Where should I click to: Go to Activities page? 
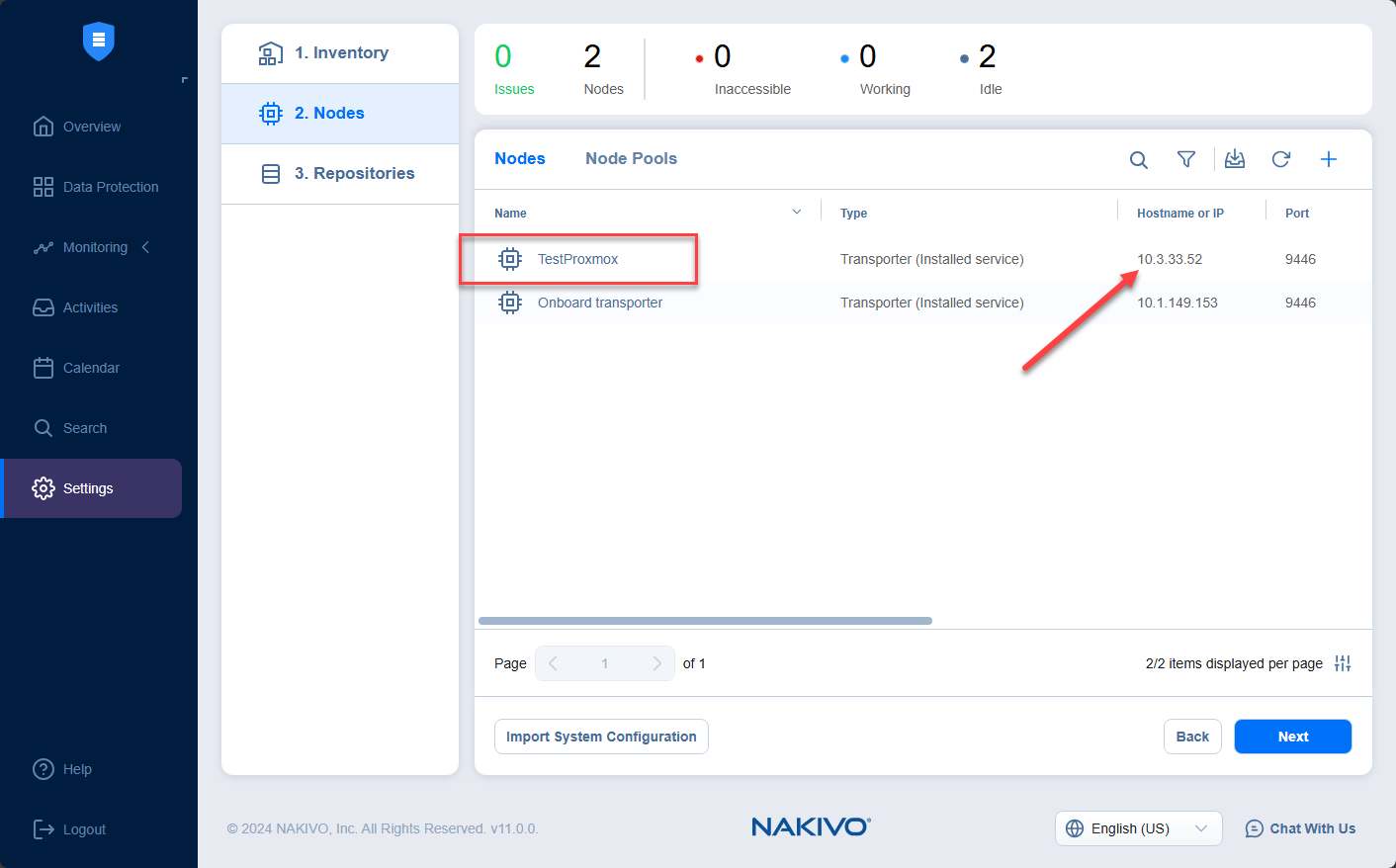click(x=91, y=307)
